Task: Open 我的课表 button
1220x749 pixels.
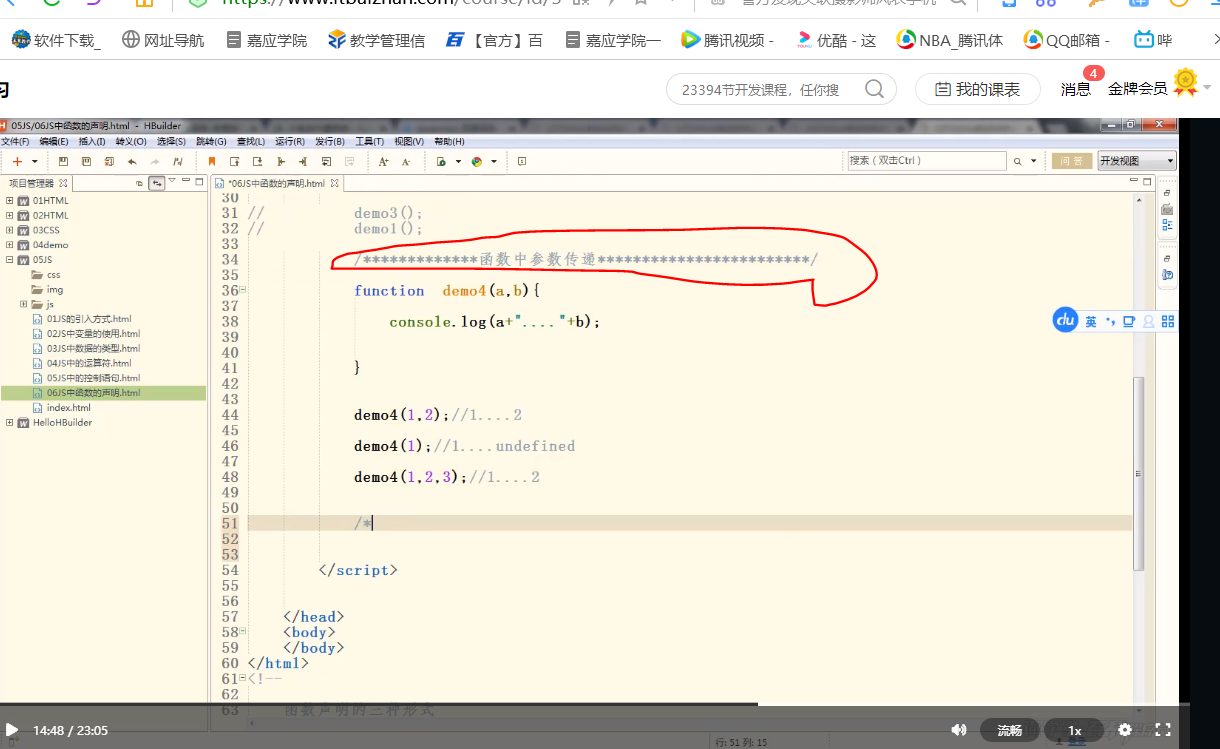Action: click(978, 89)
